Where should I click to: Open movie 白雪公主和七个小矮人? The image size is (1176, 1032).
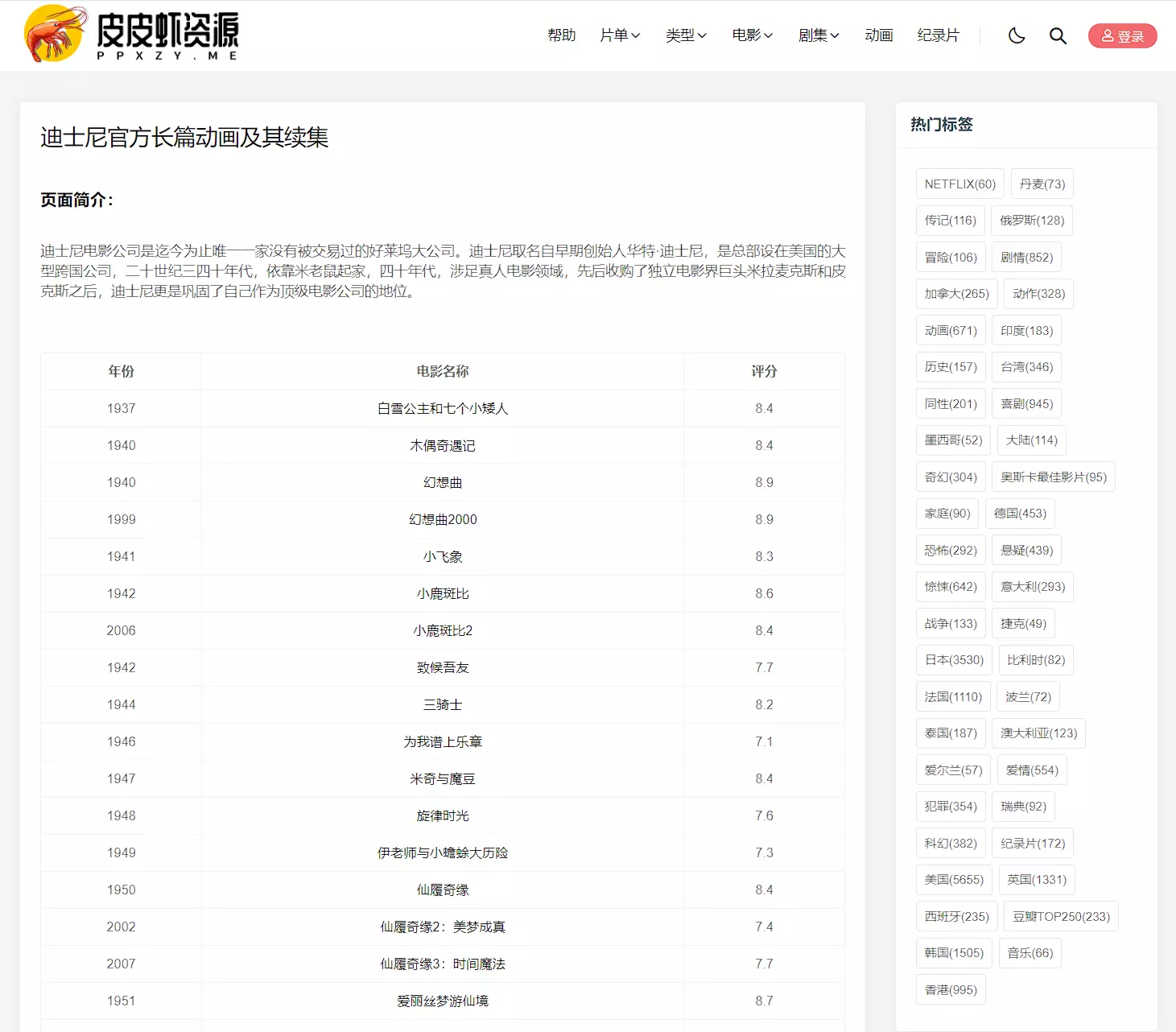tap(443, 409)
